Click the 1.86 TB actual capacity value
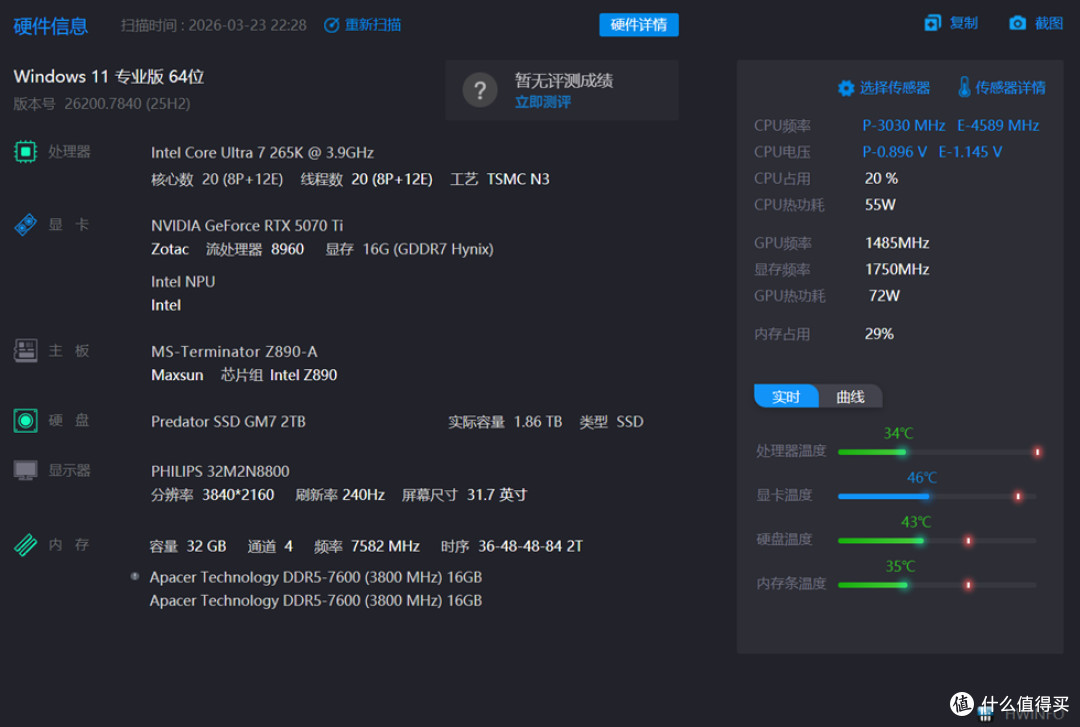The width and height of the screenshot is (1080, 727). click(538, 422)
